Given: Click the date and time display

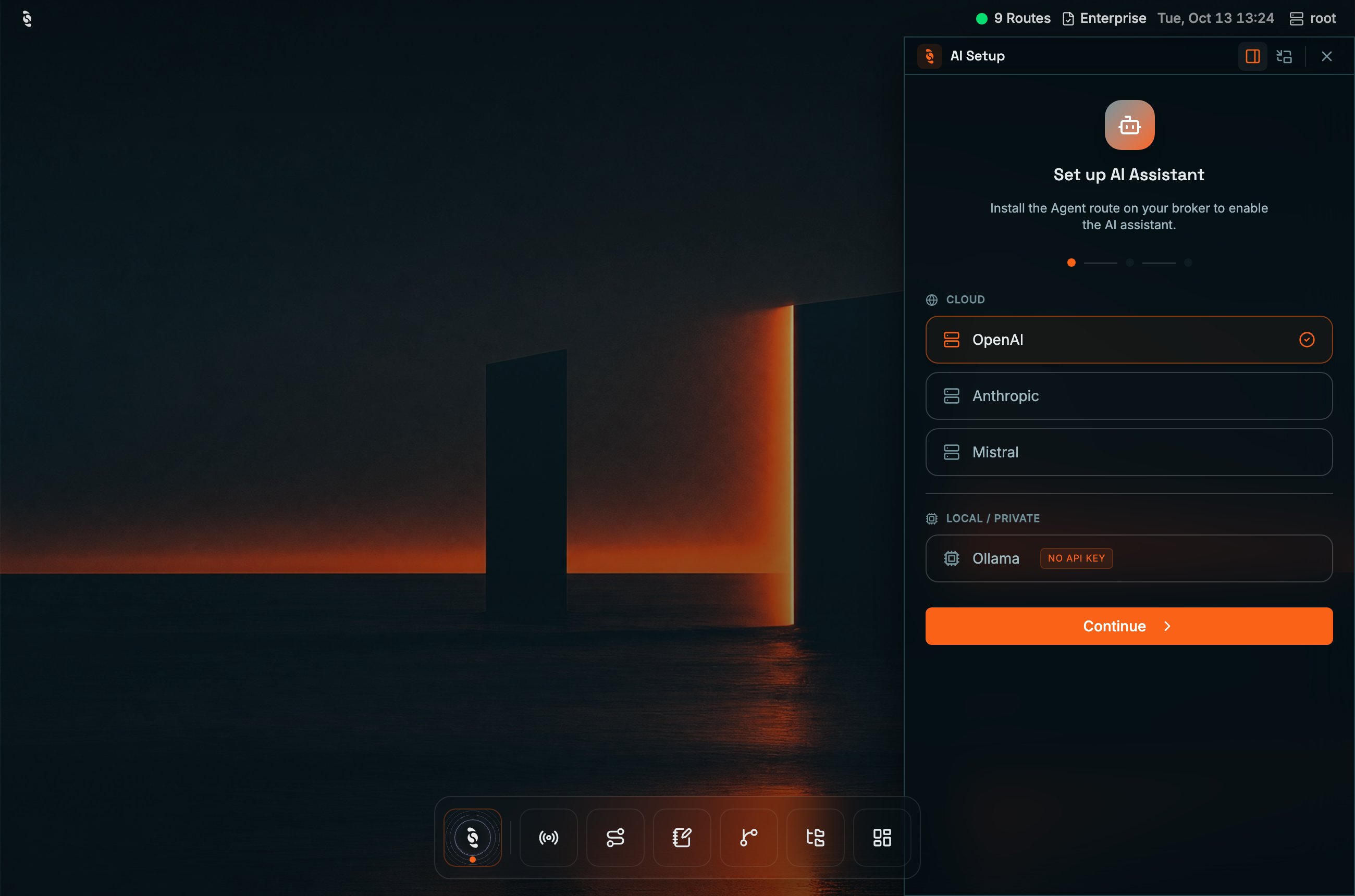Looking at the screenshot, I should click(x=1215, y=18).
